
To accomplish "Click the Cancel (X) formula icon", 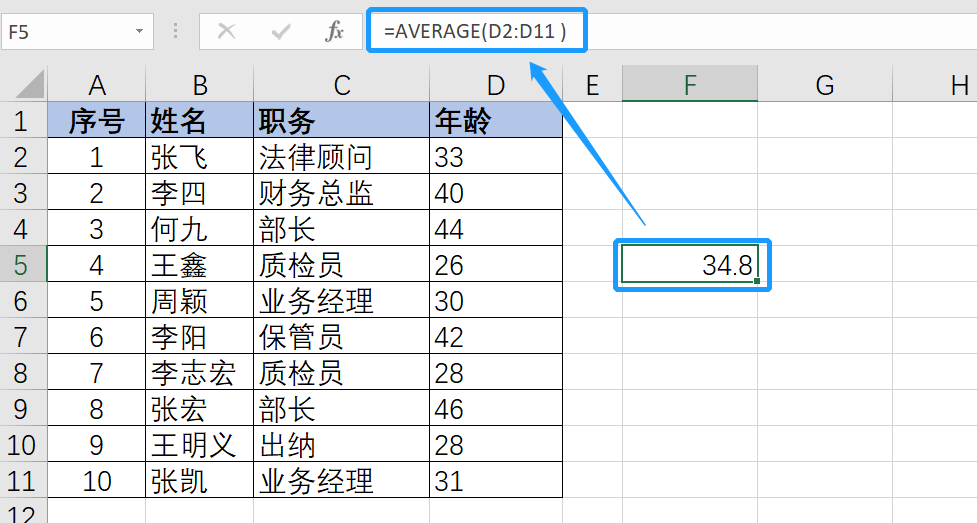I will [227, 31].
